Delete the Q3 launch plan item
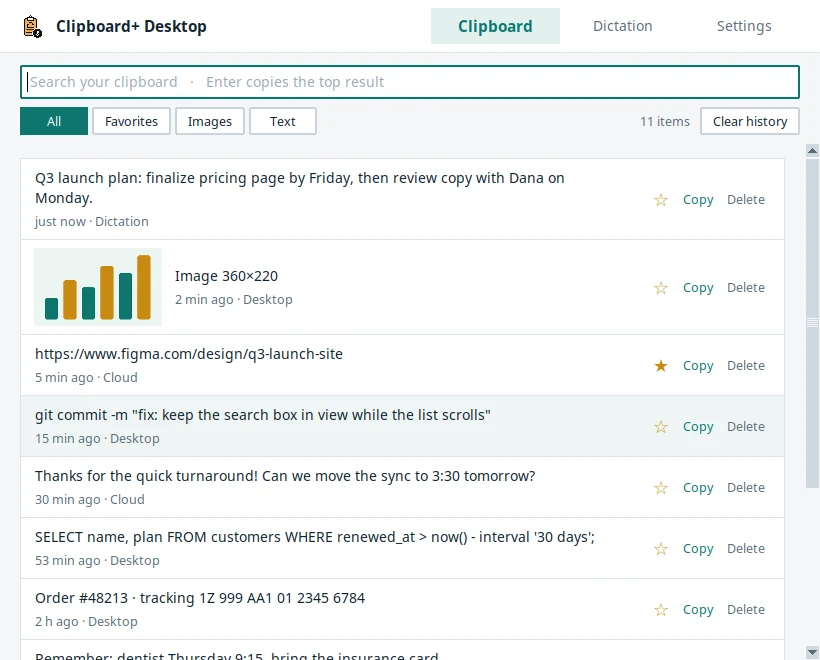This screenshot has height=660, width=820. click(x=746, y=200)
